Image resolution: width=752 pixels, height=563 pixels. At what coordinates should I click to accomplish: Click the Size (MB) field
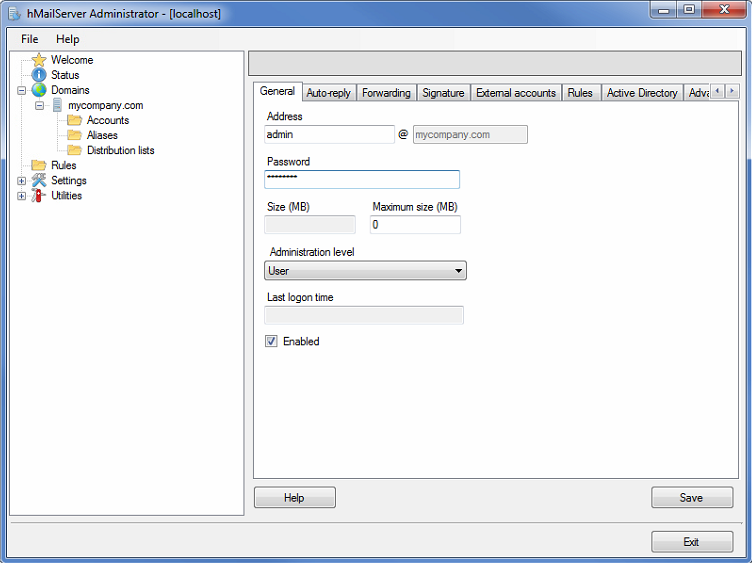click(310, 224)
